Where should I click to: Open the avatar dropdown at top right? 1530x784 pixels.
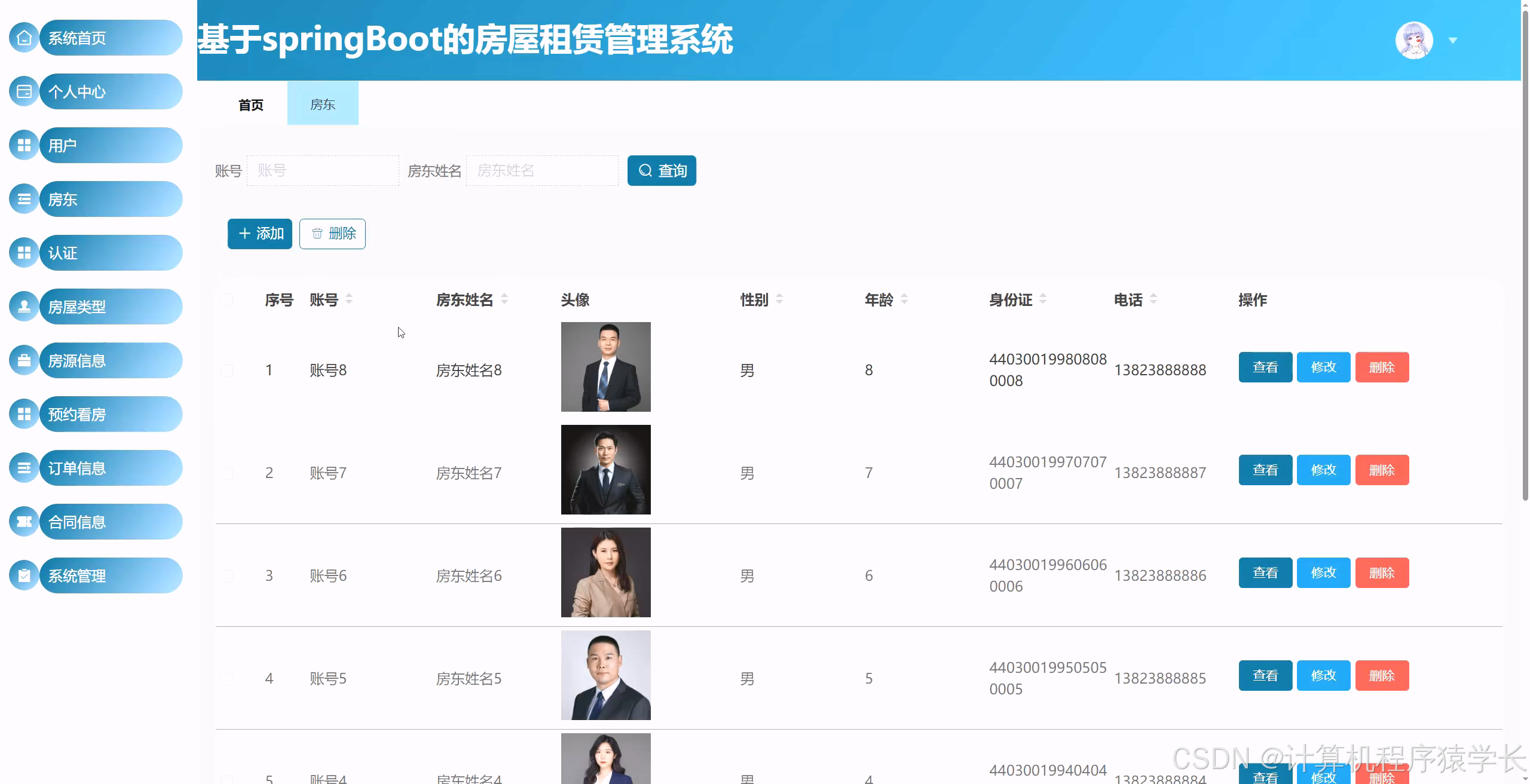pyautogui.click(x=1452, y=40)
